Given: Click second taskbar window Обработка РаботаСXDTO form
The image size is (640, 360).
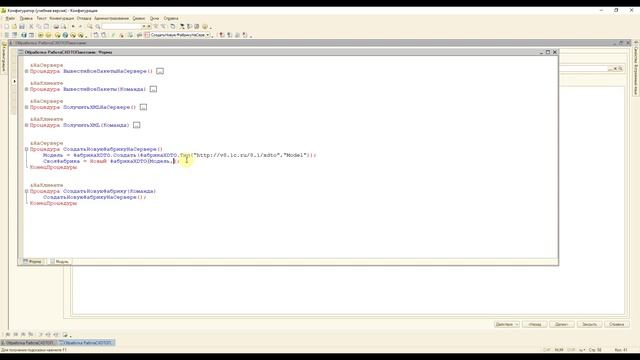Looking at the screenshot, I should (87, 342).
